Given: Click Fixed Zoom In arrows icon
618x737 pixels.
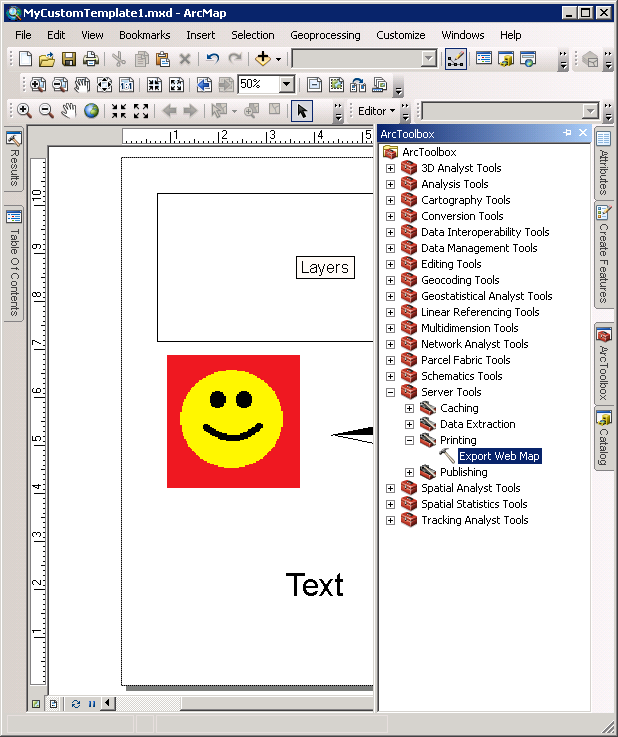Looking at the screenshot, I should click(119, 111).
